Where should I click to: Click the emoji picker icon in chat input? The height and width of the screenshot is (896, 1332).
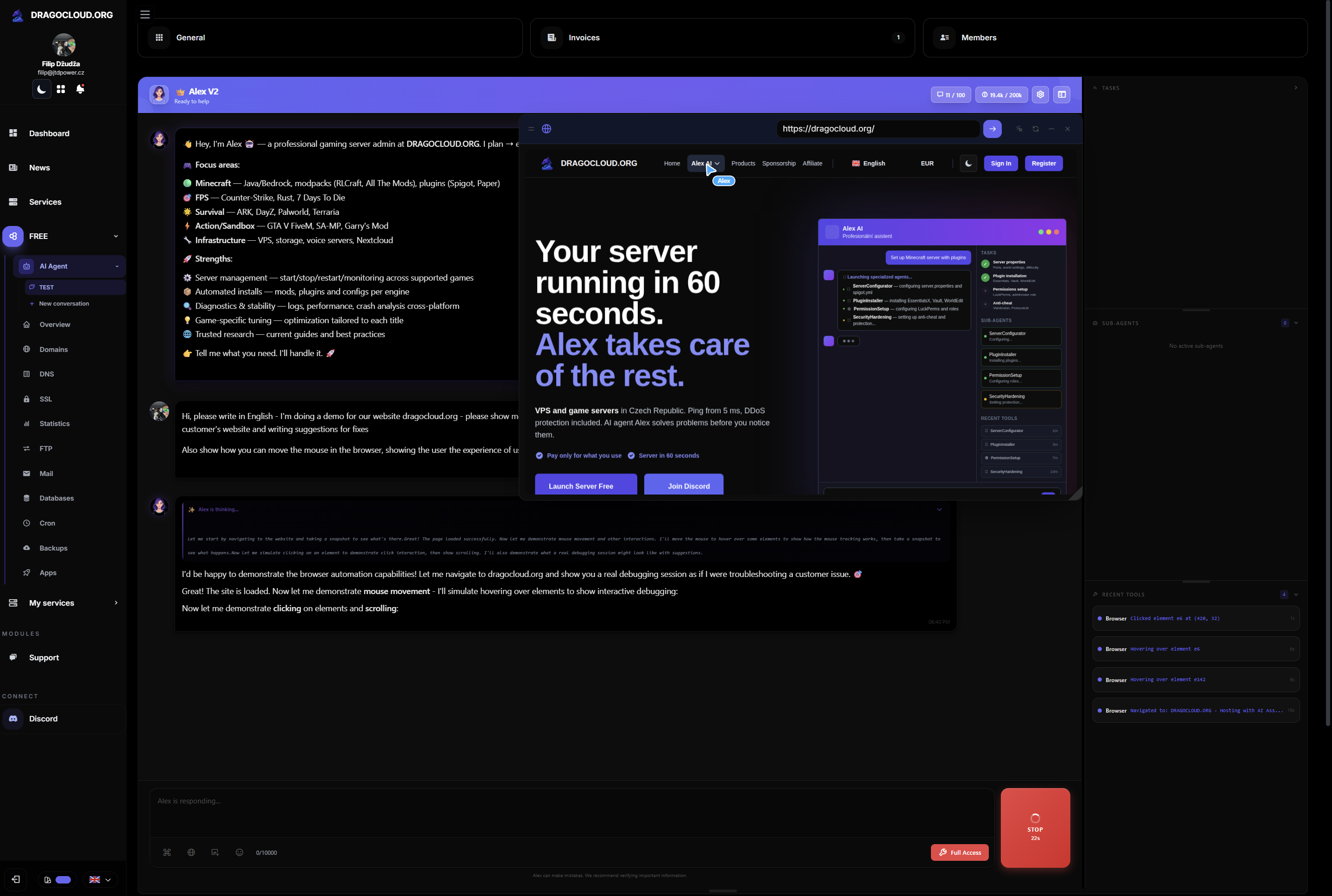coord(239,852)
